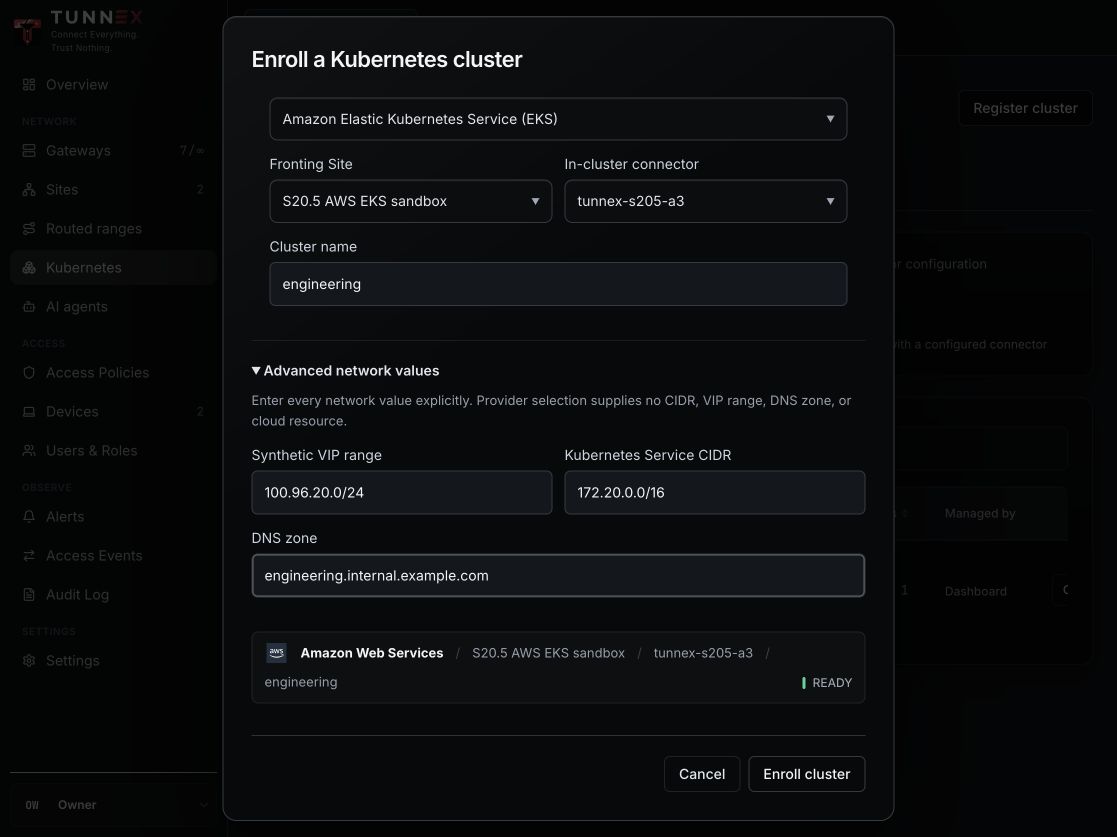1117x837 pixels.
Task: Click the Kubernetes Service CIDR field
Action: click(x=715, y=492)
